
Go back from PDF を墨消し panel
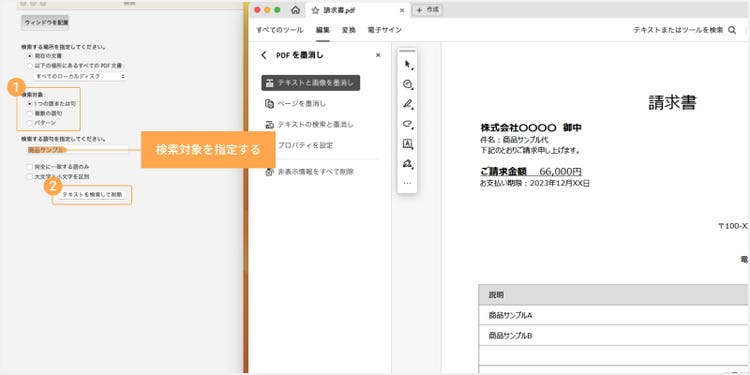pos(264,55)
